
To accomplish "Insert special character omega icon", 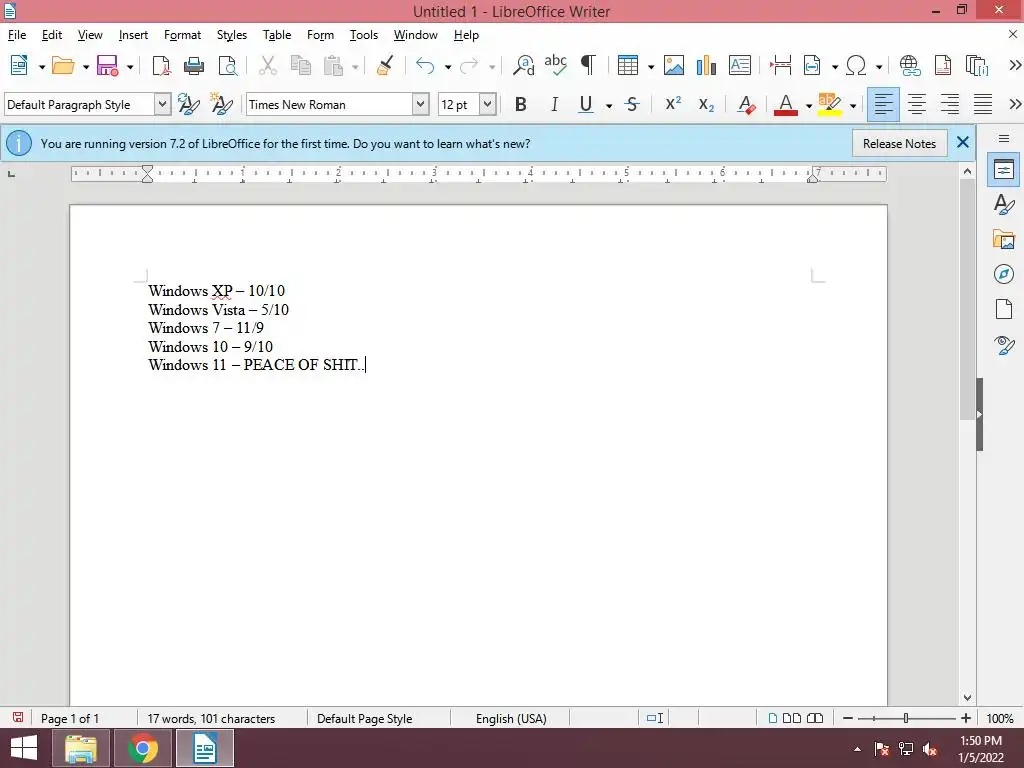I will tap(856, 66).
